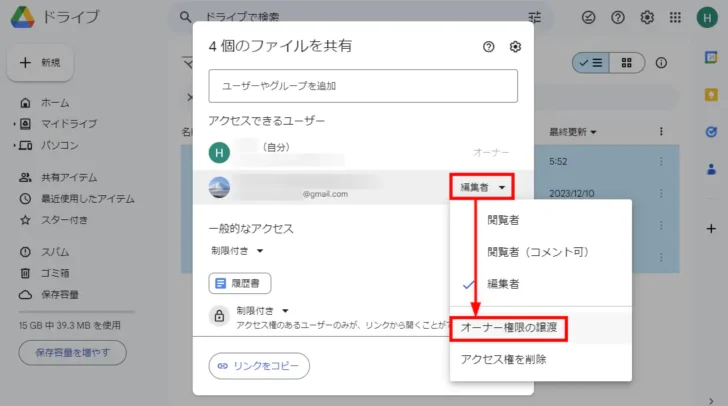Click the plus add-ons icon in side panel
This screenshot has height=406, width=728.
(x=711, y=229)
